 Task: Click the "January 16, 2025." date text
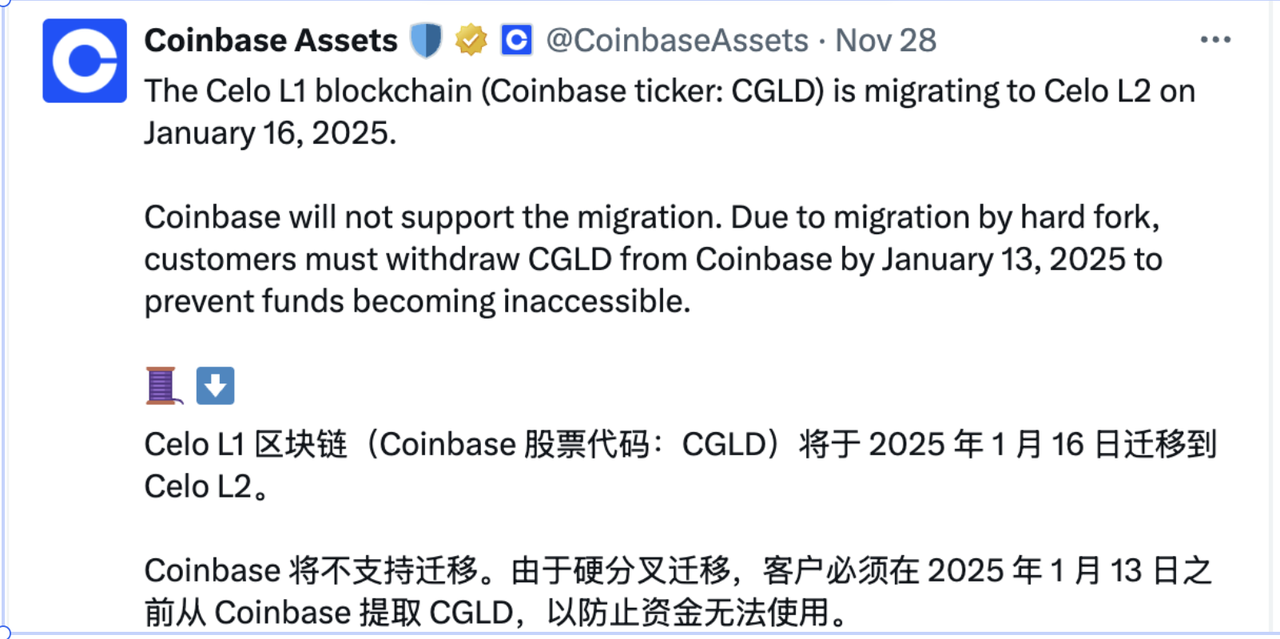[270, 133]
